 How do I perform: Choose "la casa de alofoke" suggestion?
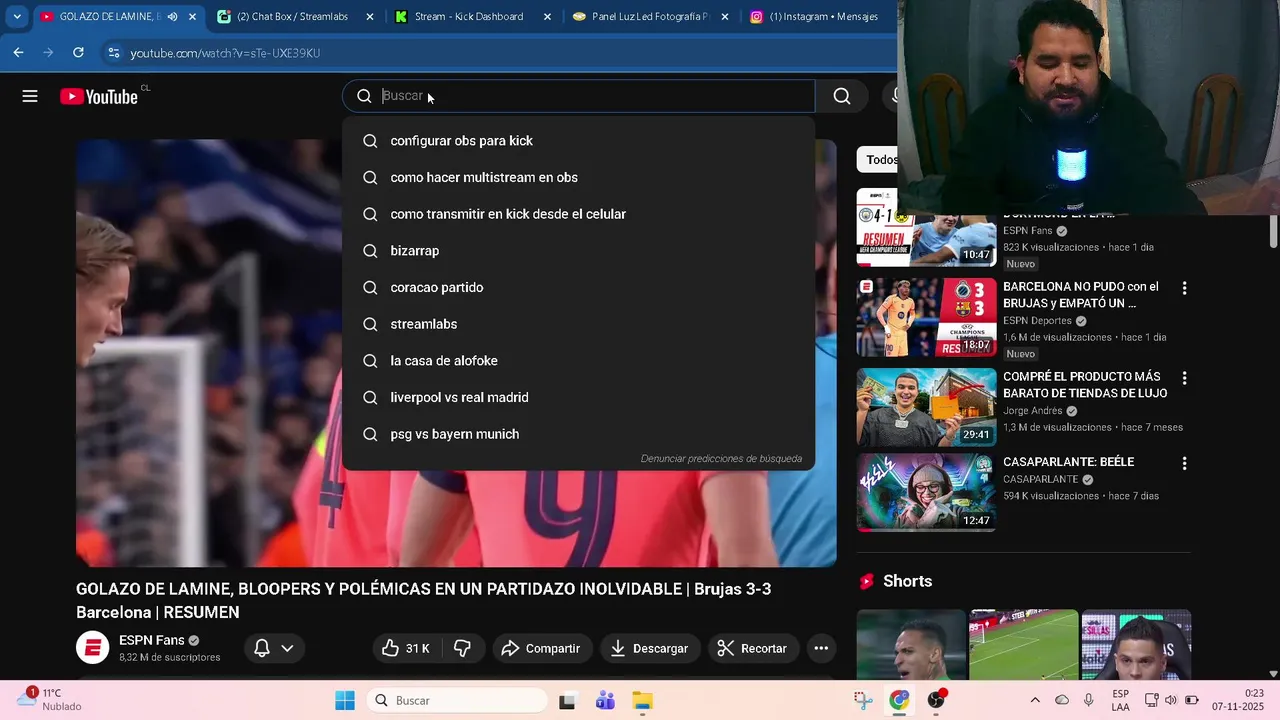click(x=578, y=361)
